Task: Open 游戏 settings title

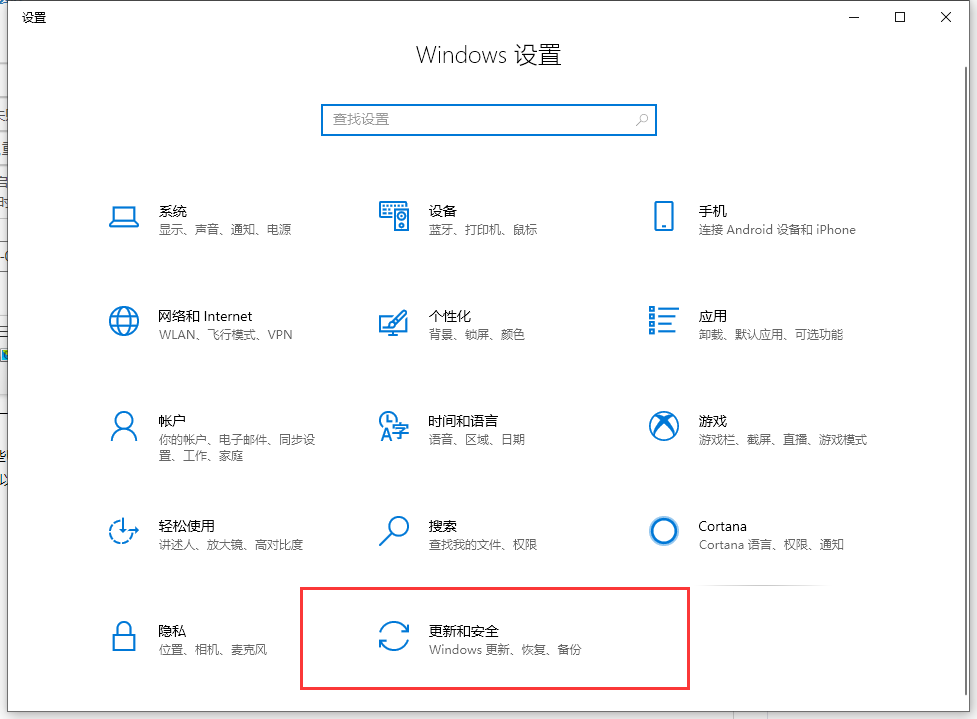Action: 712,421
